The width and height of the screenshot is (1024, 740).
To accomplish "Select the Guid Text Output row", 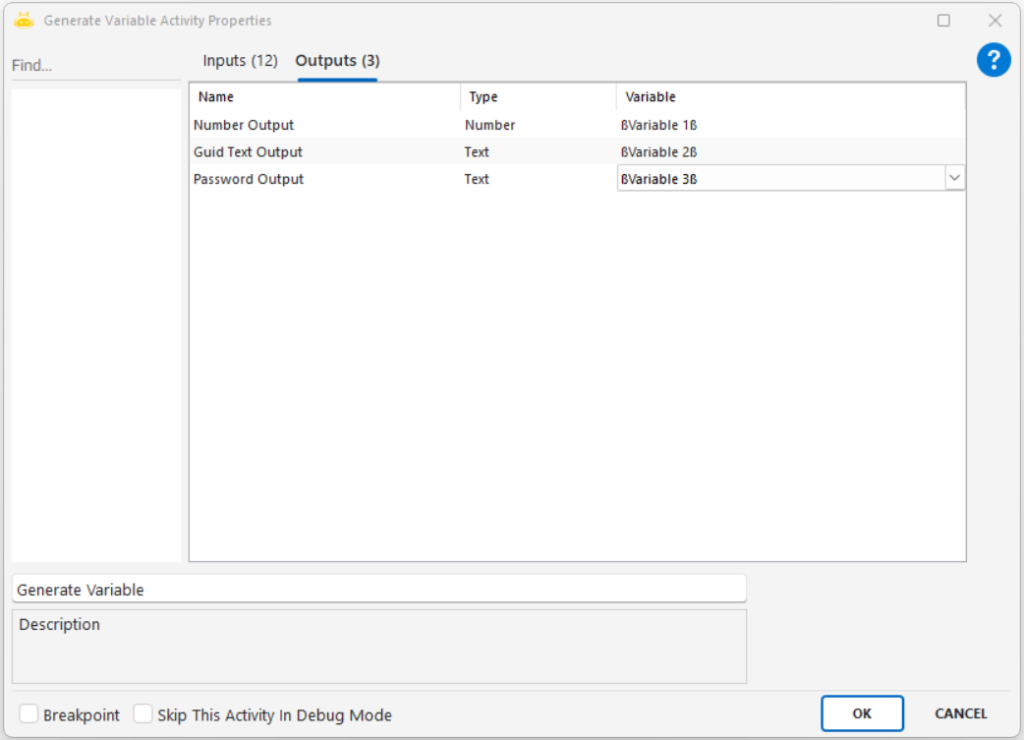I will pos(248,152).
